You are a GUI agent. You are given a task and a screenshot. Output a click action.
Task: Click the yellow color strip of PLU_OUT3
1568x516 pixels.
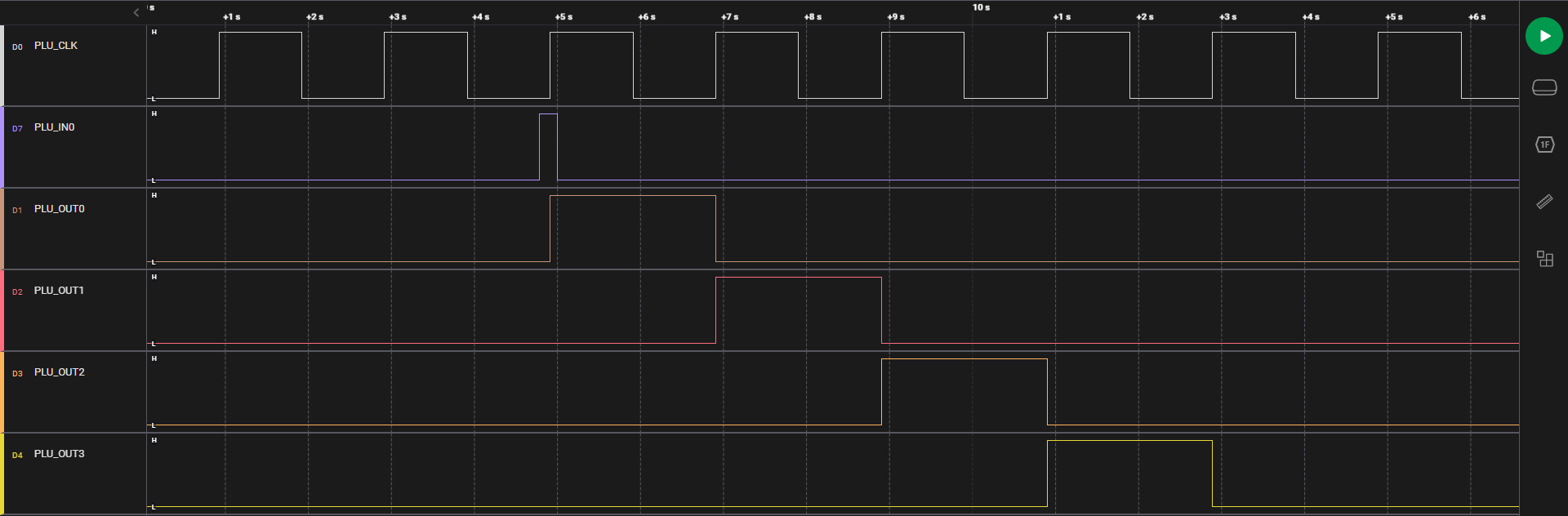tap(2, 474)
